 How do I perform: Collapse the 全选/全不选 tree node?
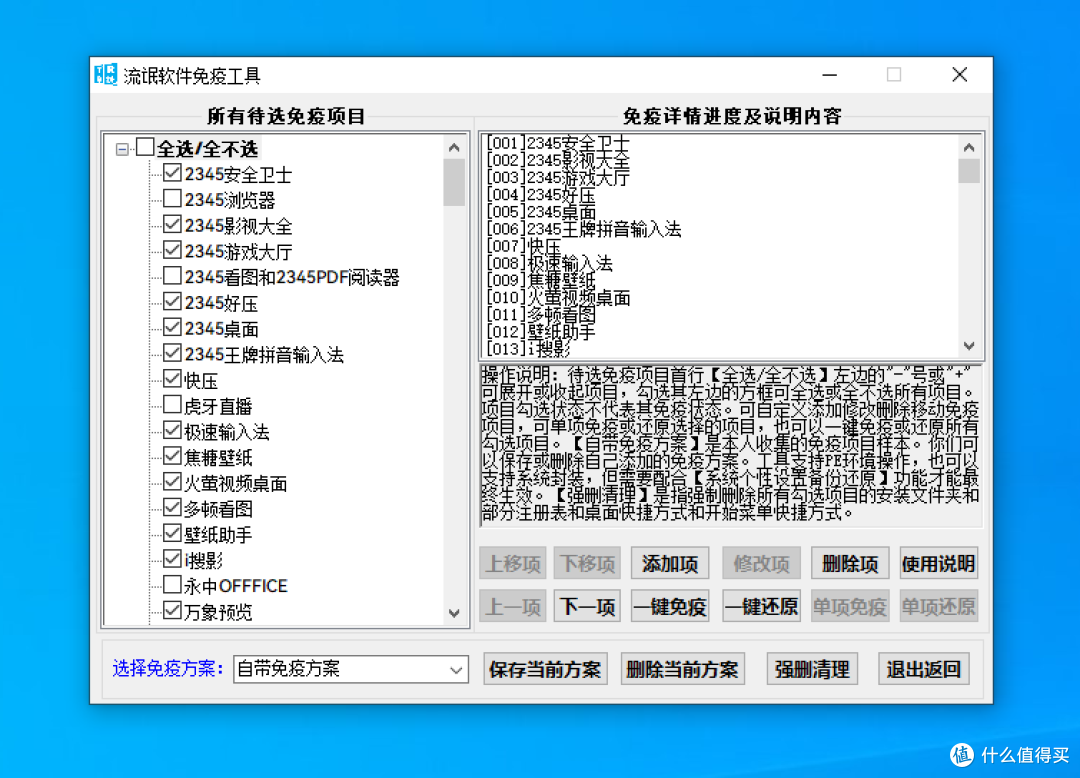(x=122, y=149)
